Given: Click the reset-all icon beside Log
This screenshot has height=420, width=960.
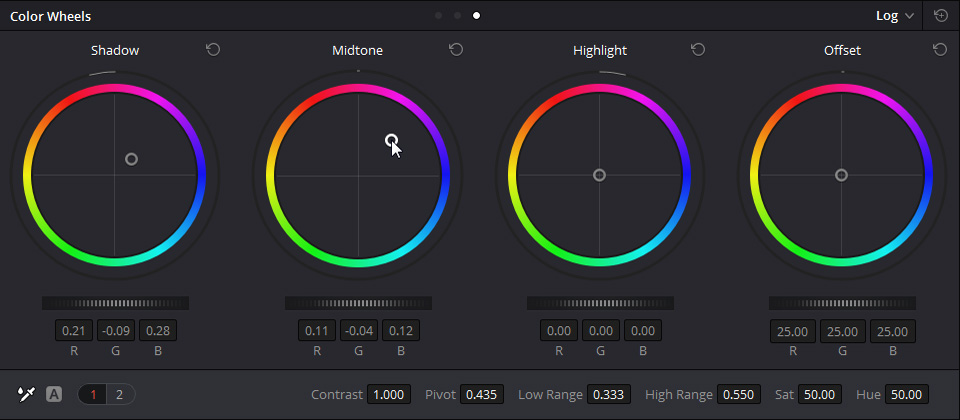Looking at the screenshot, I should point(941,16).
